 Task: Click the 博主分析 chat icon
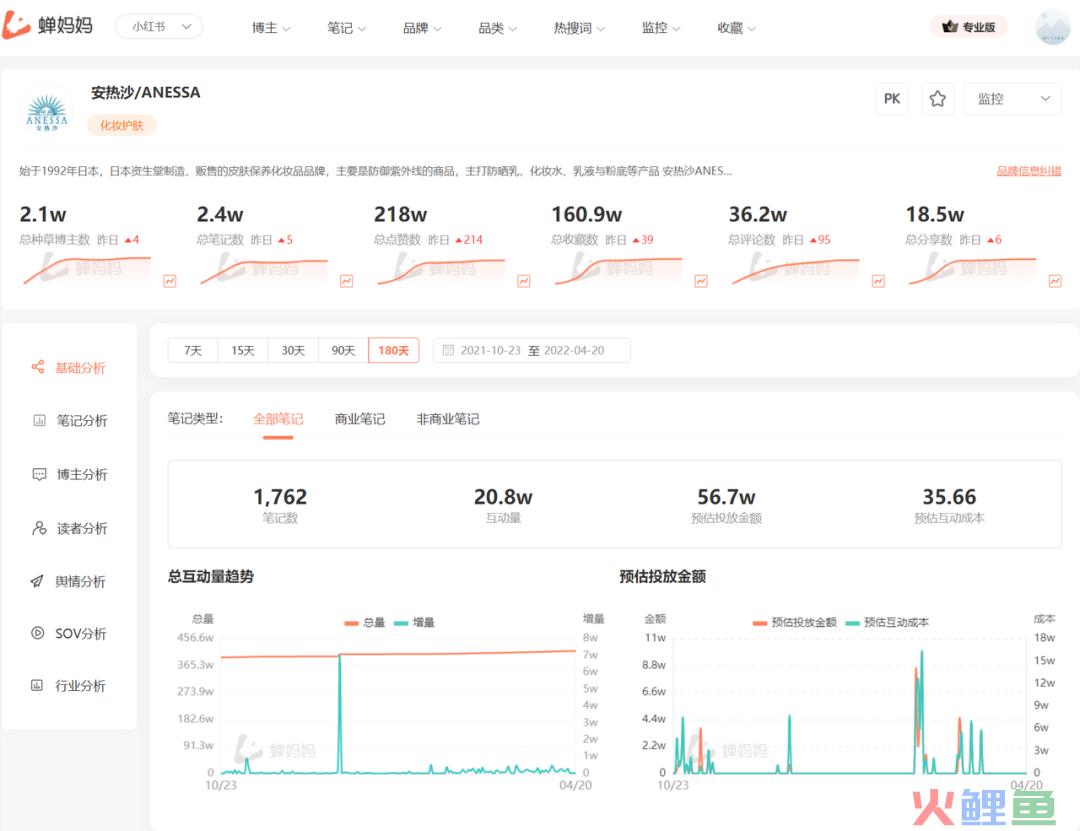(39, 474)
